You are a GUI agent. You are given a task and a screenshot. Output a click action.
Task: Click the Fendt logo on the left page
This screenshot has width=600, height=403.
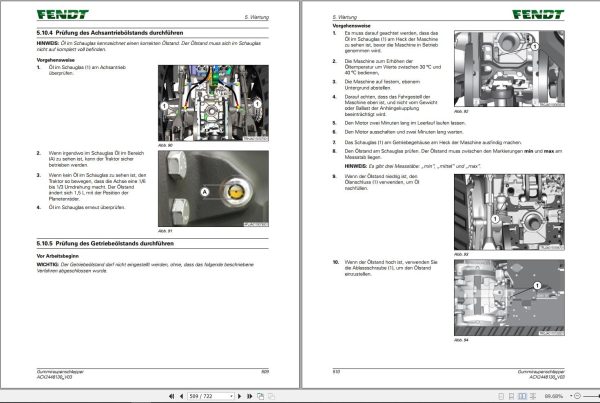[x=63, y=15]
